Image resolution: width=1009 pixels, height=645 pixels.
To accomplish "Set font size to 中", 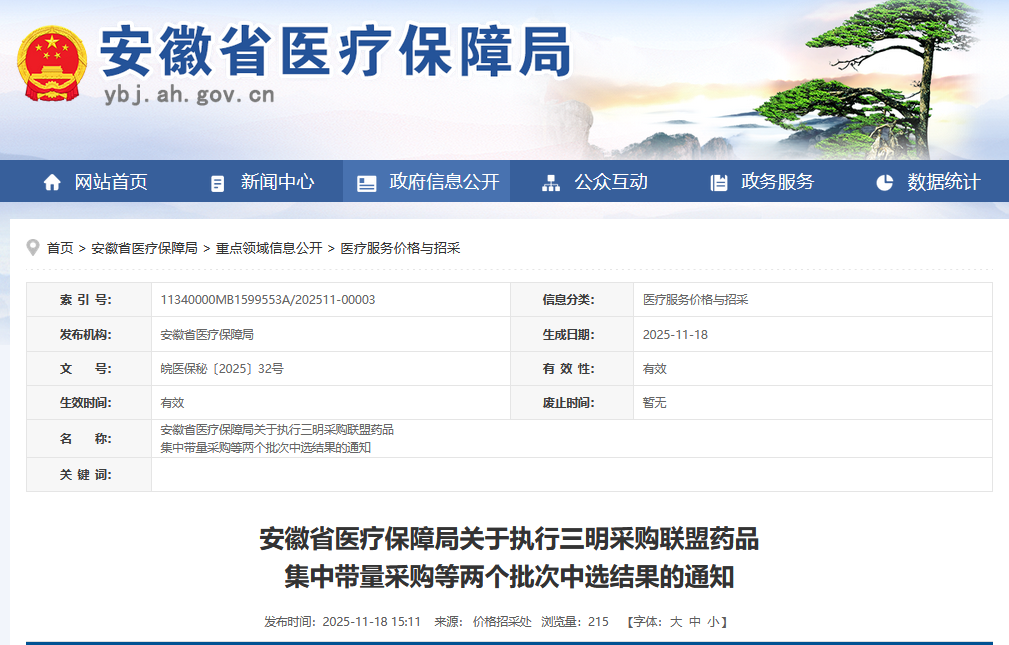I will point(695,621).
